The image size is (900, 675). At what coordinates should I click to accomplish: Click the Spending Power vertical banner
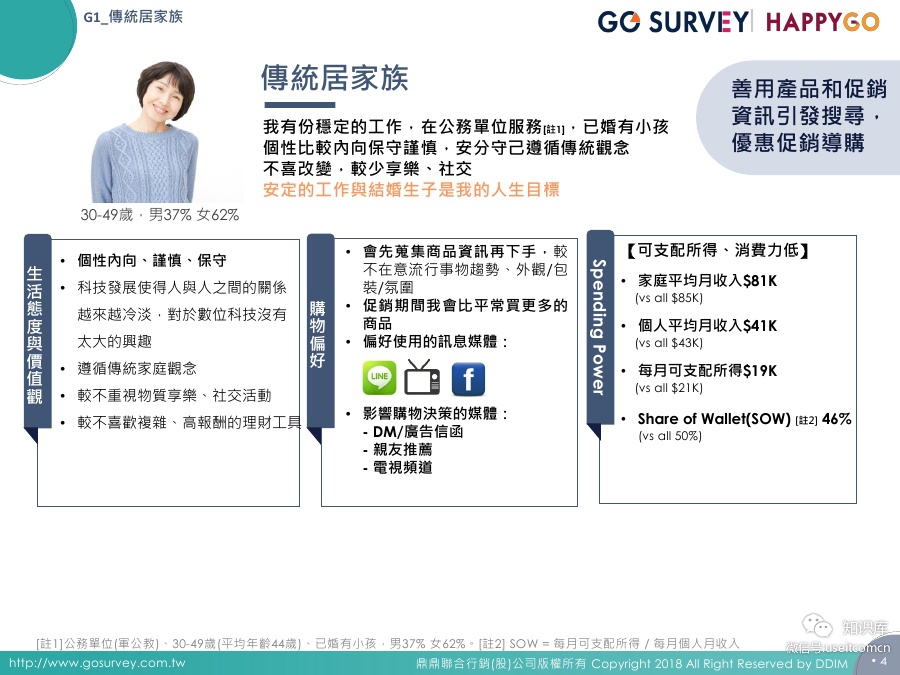tap(598, 328)
